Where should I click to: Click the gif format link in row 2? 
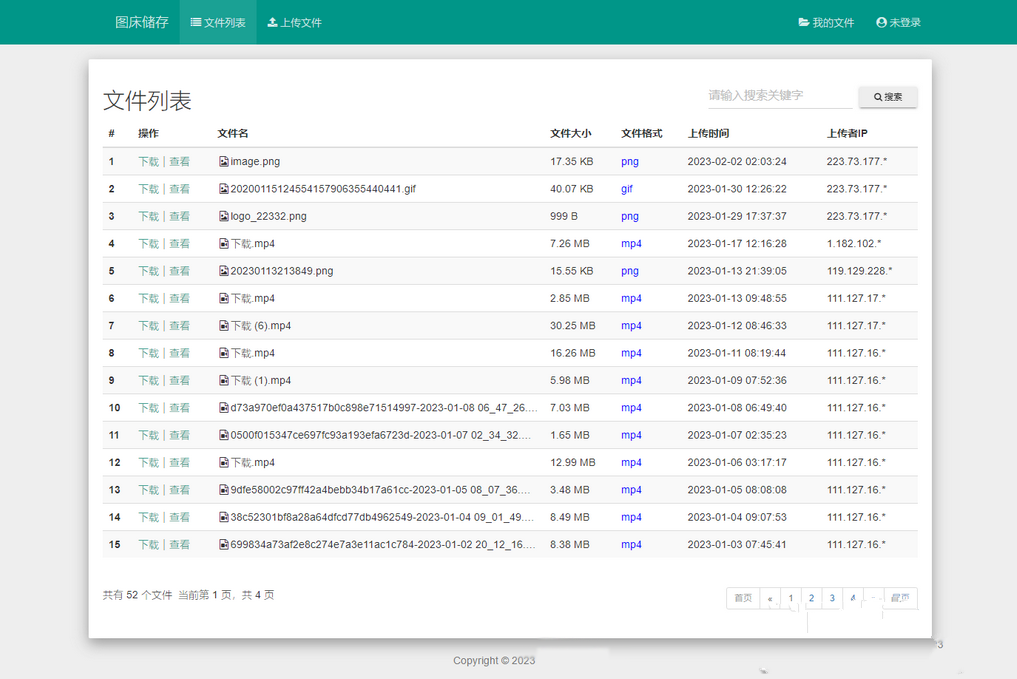[x=625, y=188]
